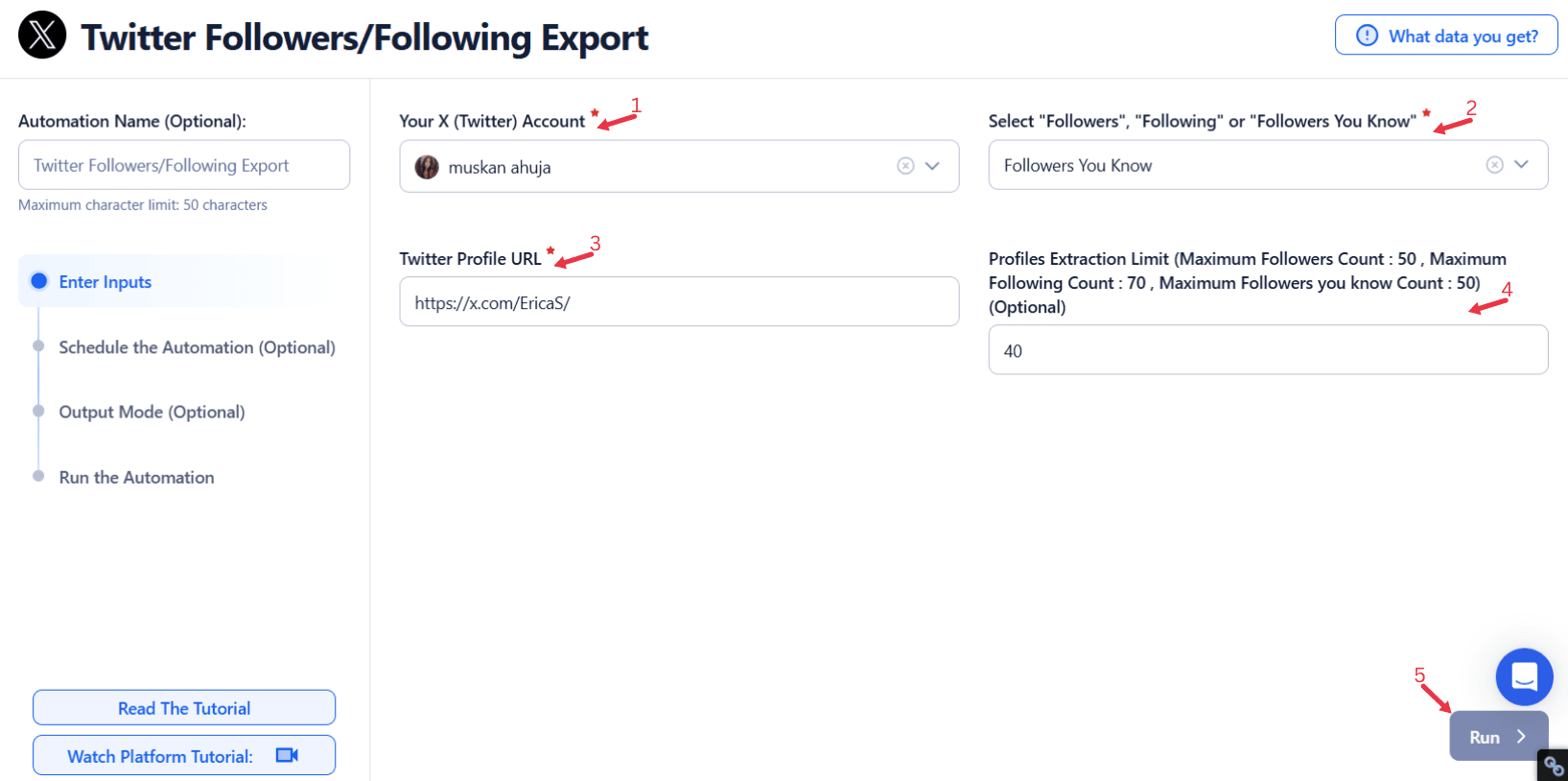Open Read The Tutorial

click(184, 708)
